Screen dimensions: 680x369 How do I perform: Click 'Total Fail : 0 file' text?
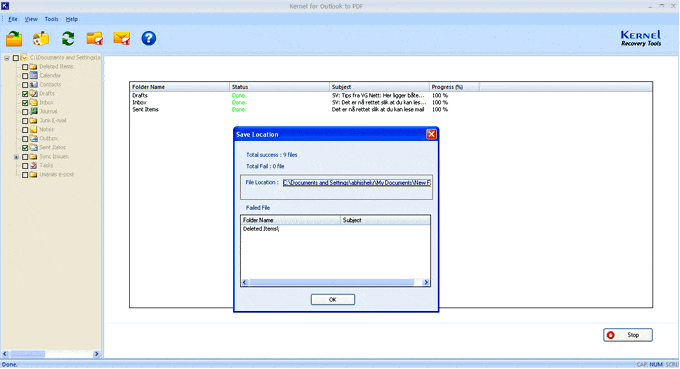tap(265, 167)
